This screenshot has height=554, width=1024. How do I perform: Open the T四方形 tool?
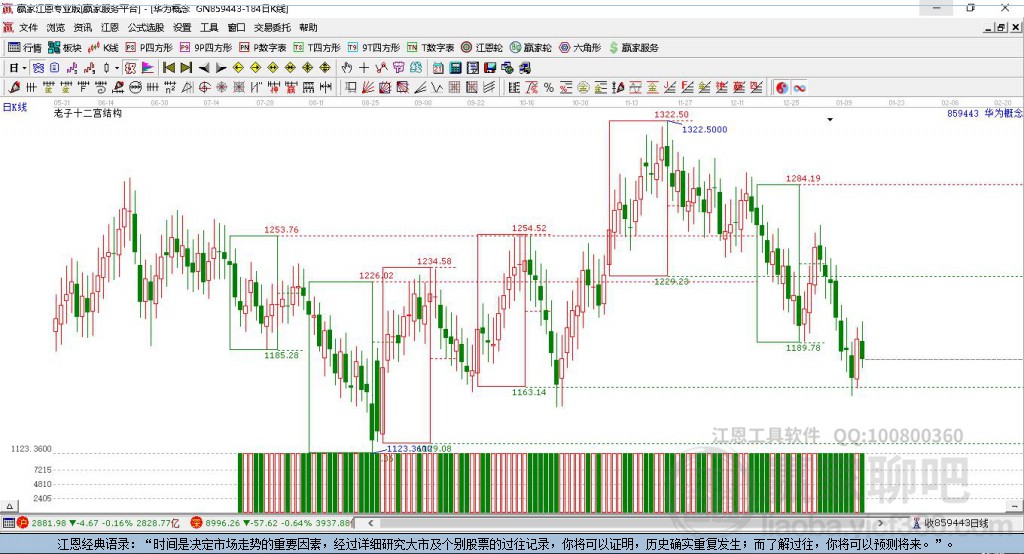tap(317, 48)
